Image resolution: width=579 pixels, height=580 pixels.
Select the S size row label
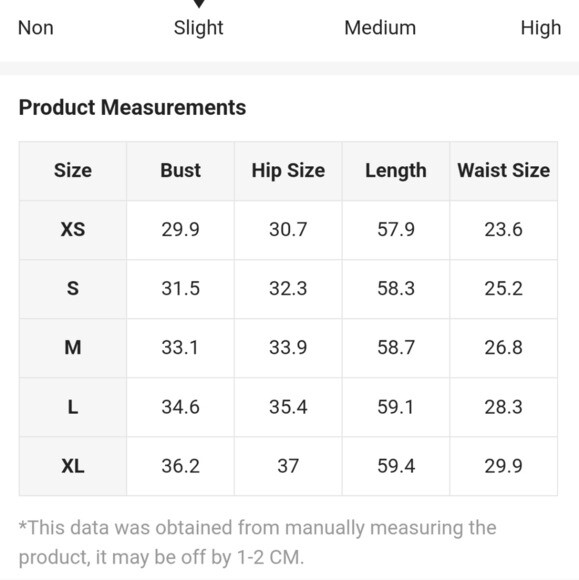click(73, 289)
